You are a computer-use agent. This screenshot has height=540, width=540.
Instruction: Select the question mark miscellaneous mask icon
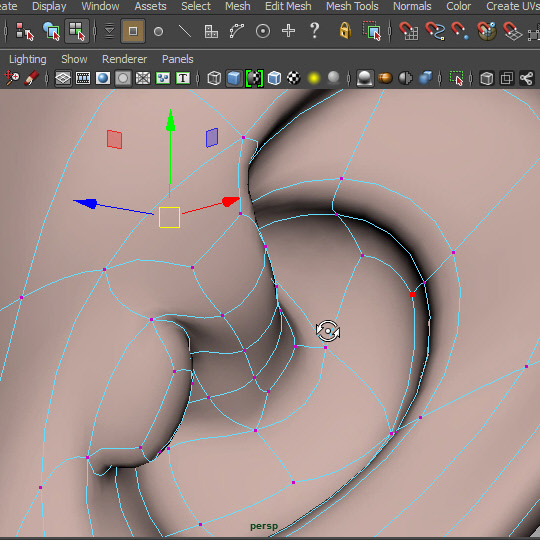coord(314,31)
